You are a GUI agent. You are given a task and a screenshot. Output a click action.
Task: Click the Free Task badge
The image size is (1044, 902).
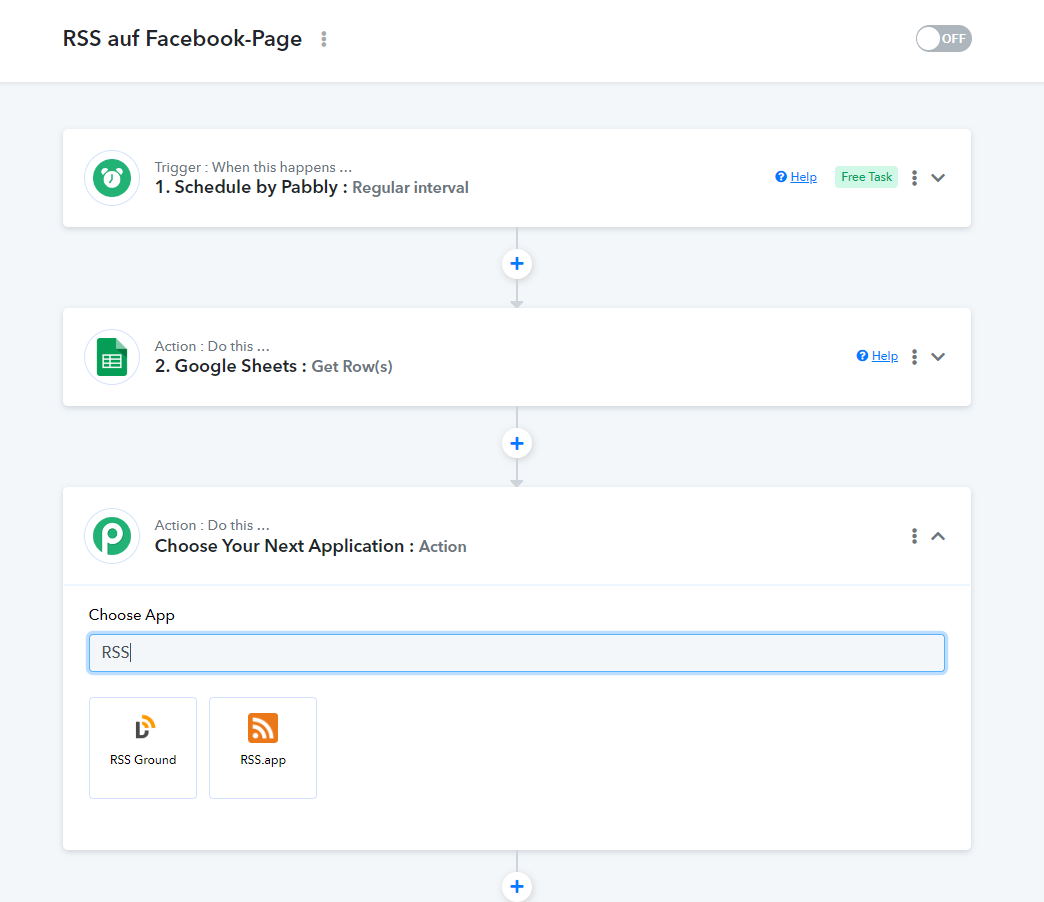click(x=866, y=177)
